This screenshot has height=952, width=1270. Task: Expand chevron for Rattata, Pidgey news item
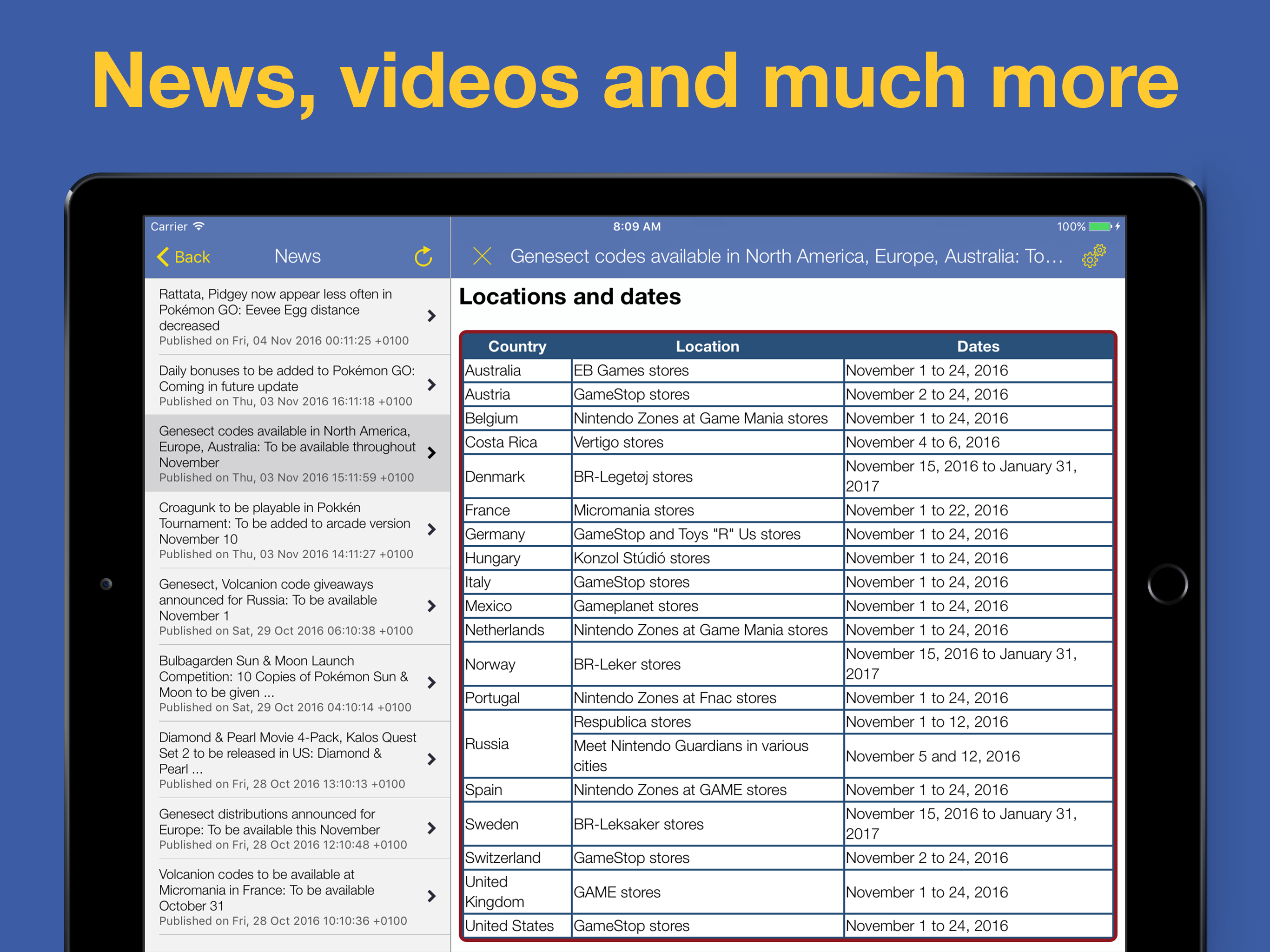click(x=432, y=316)
